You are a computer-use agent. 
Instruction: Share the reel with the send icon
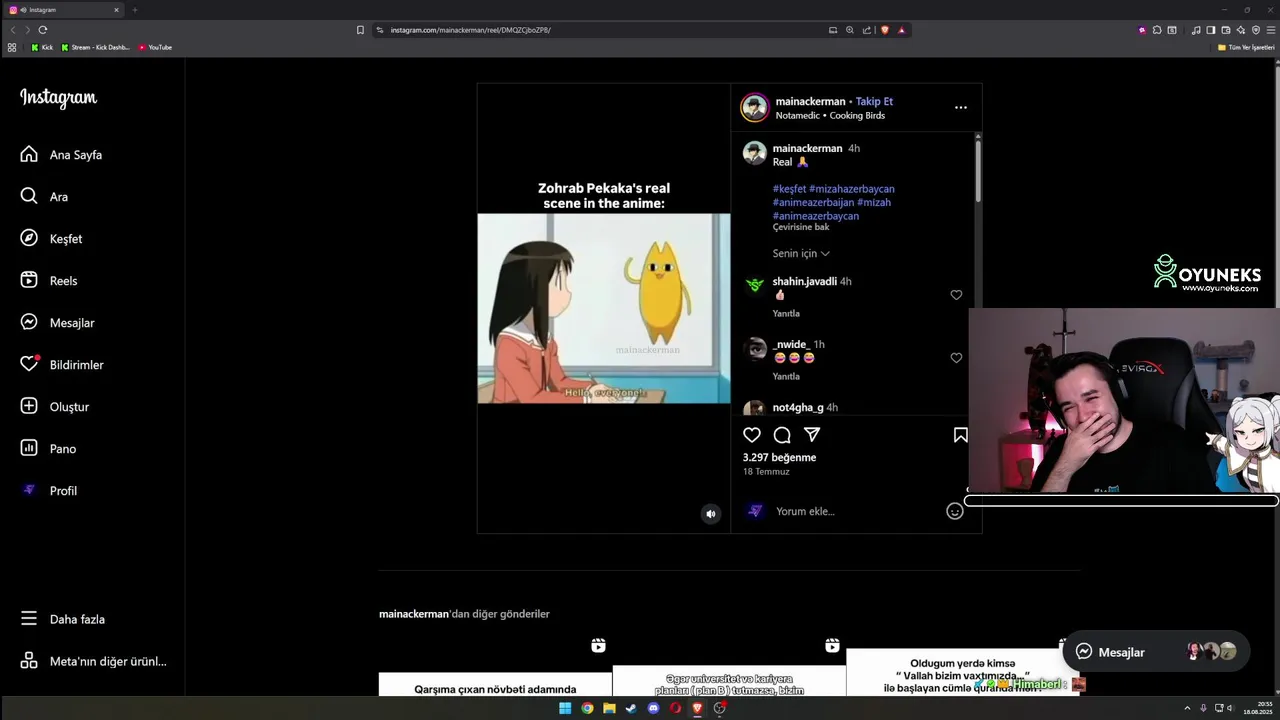click(812, 435)
